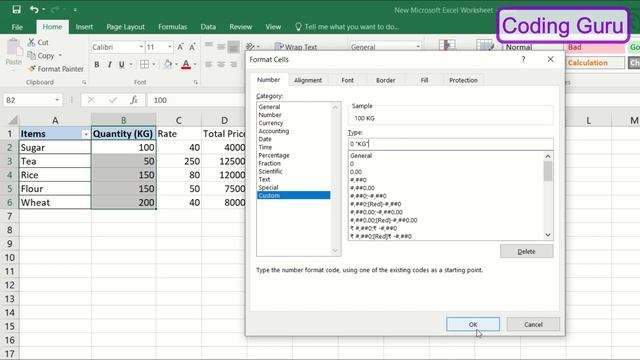
Task: Increase font size with large A
Action: coord(180,47)
